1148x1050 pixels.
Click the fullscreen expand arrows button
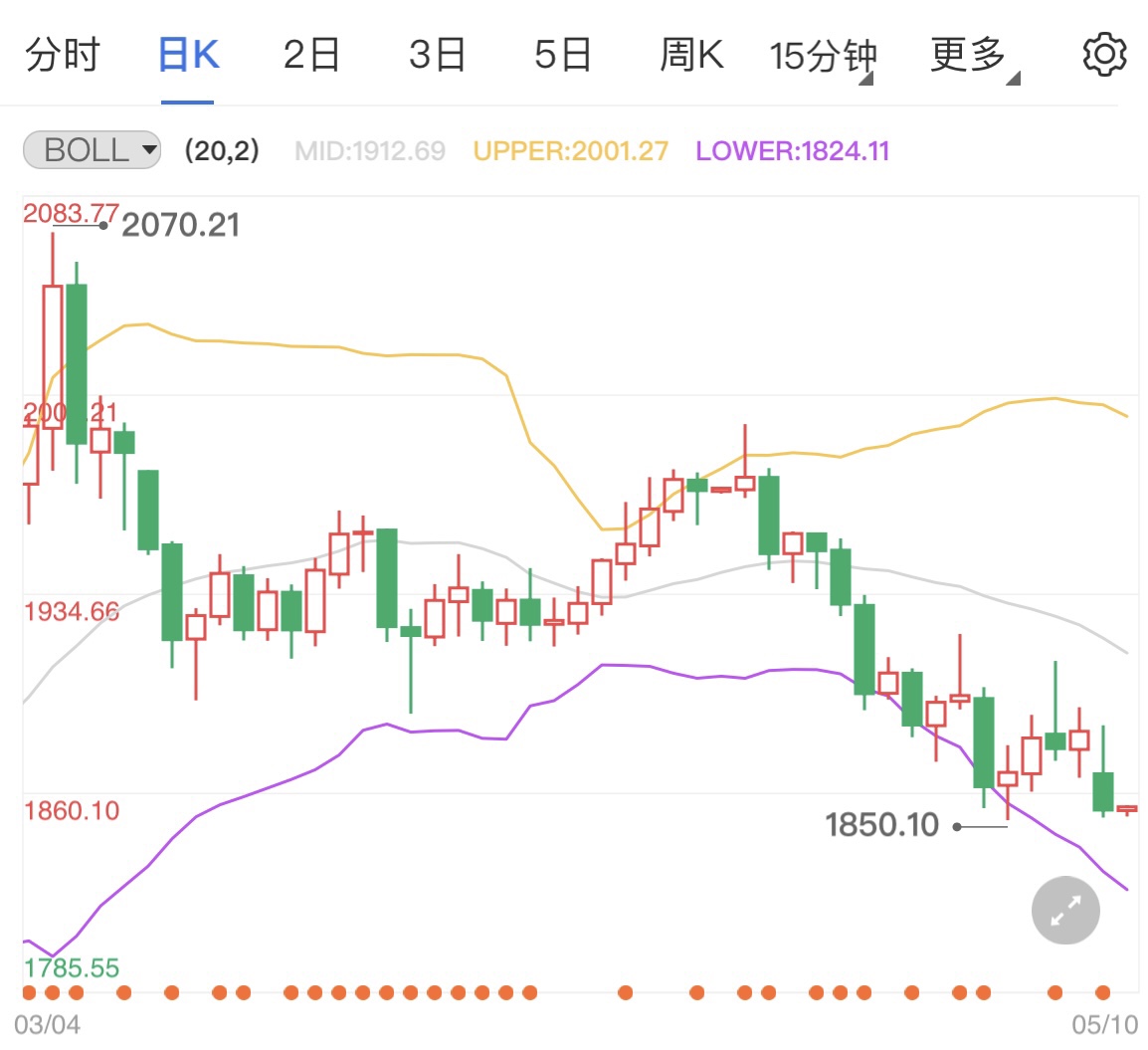pos(1065,910)
